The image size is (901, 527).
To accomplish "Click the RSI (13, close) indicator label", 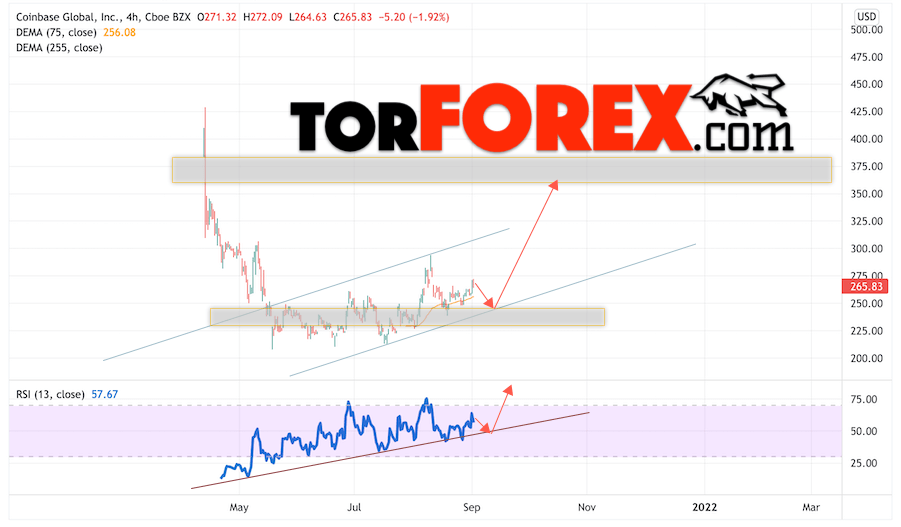I will point(50,394).
